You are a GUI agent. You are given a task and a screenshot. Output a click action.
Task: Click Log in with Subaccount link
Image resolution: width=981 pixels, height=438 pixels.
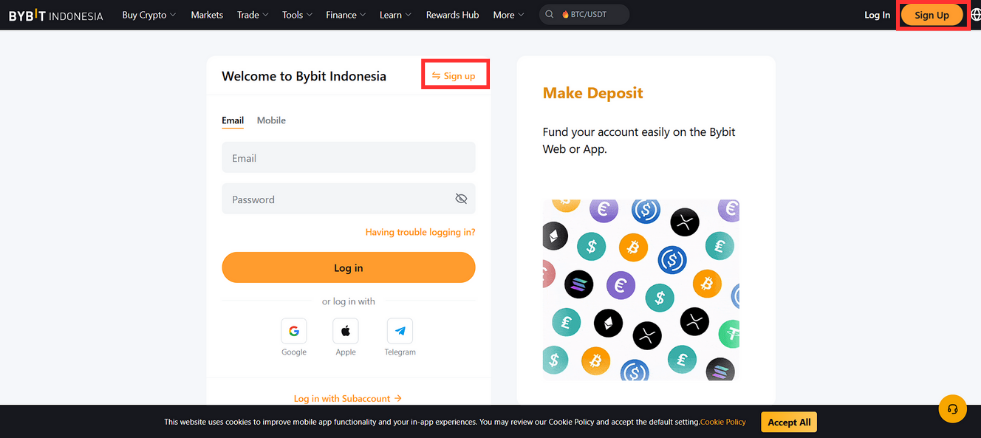tap(348, 398)
